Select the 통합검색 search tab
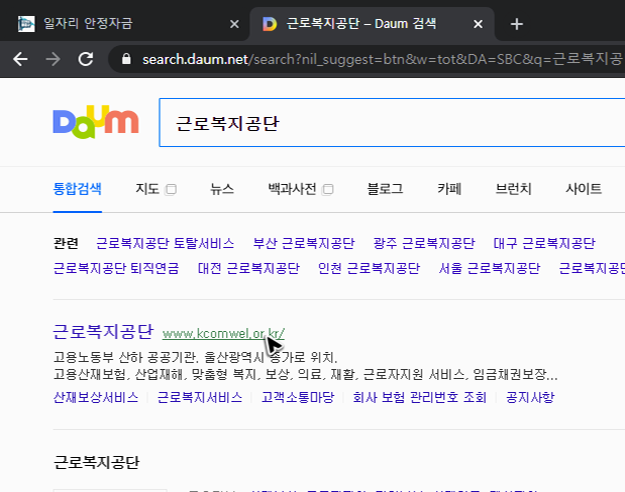The width and height of the screenshot is (625, 492). [x=77, y=189]
